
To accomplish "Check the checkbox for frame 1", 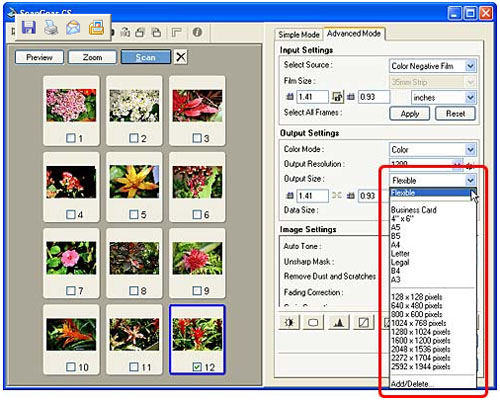I will (x=71, y=138).
